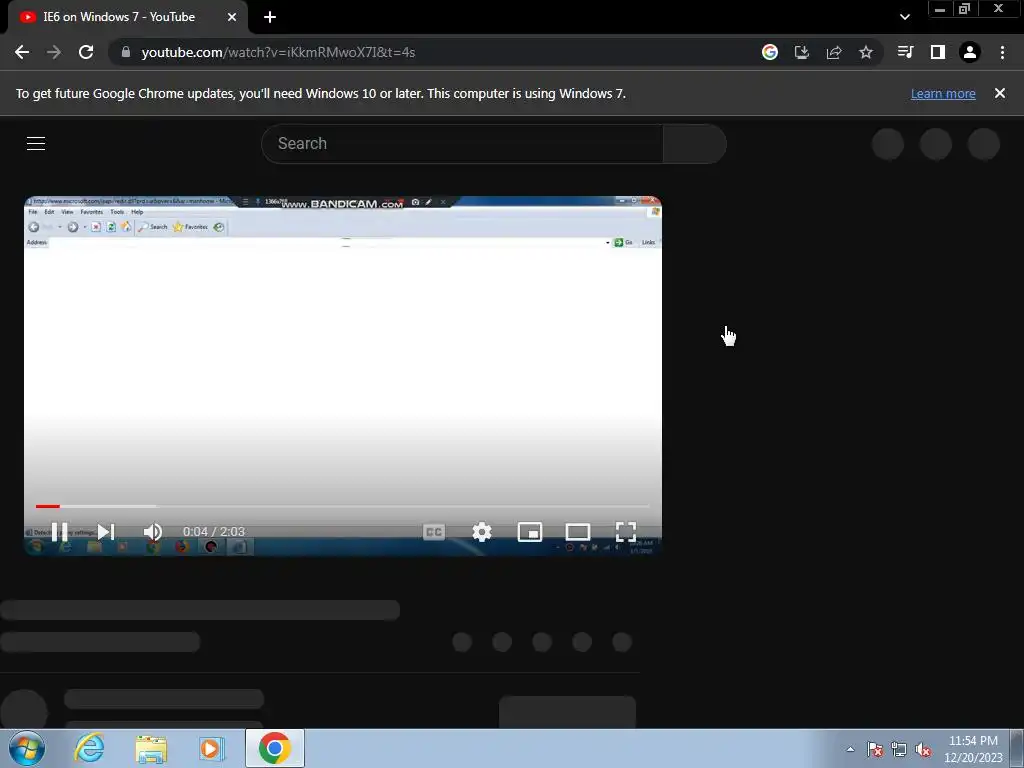The width and height of the screenshot is (1024, 768).
Task: Open the media controls icon
Action: point(905,52)
